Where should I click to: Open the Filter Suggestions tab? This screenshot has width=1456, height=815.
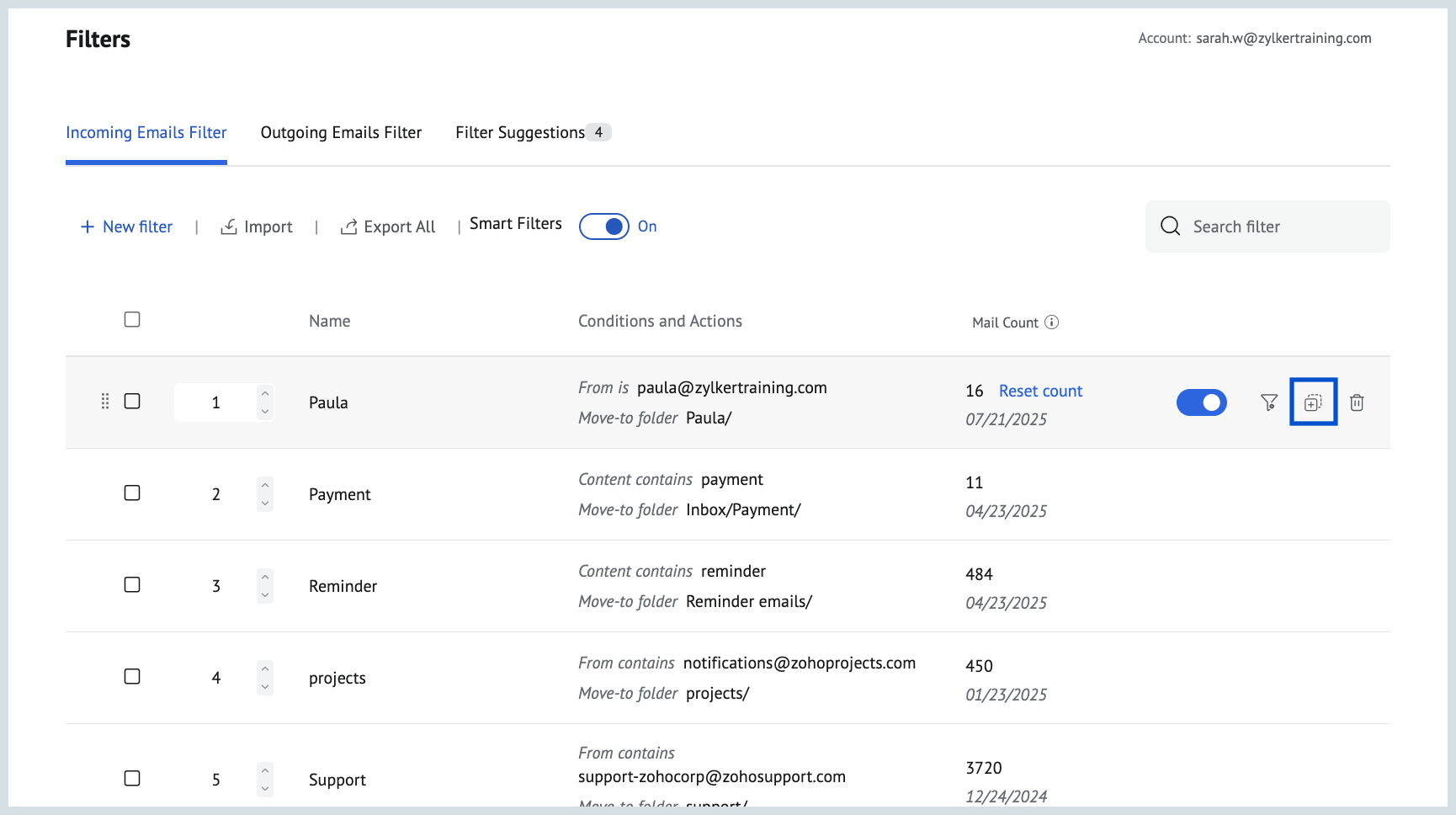coord(520,133)
